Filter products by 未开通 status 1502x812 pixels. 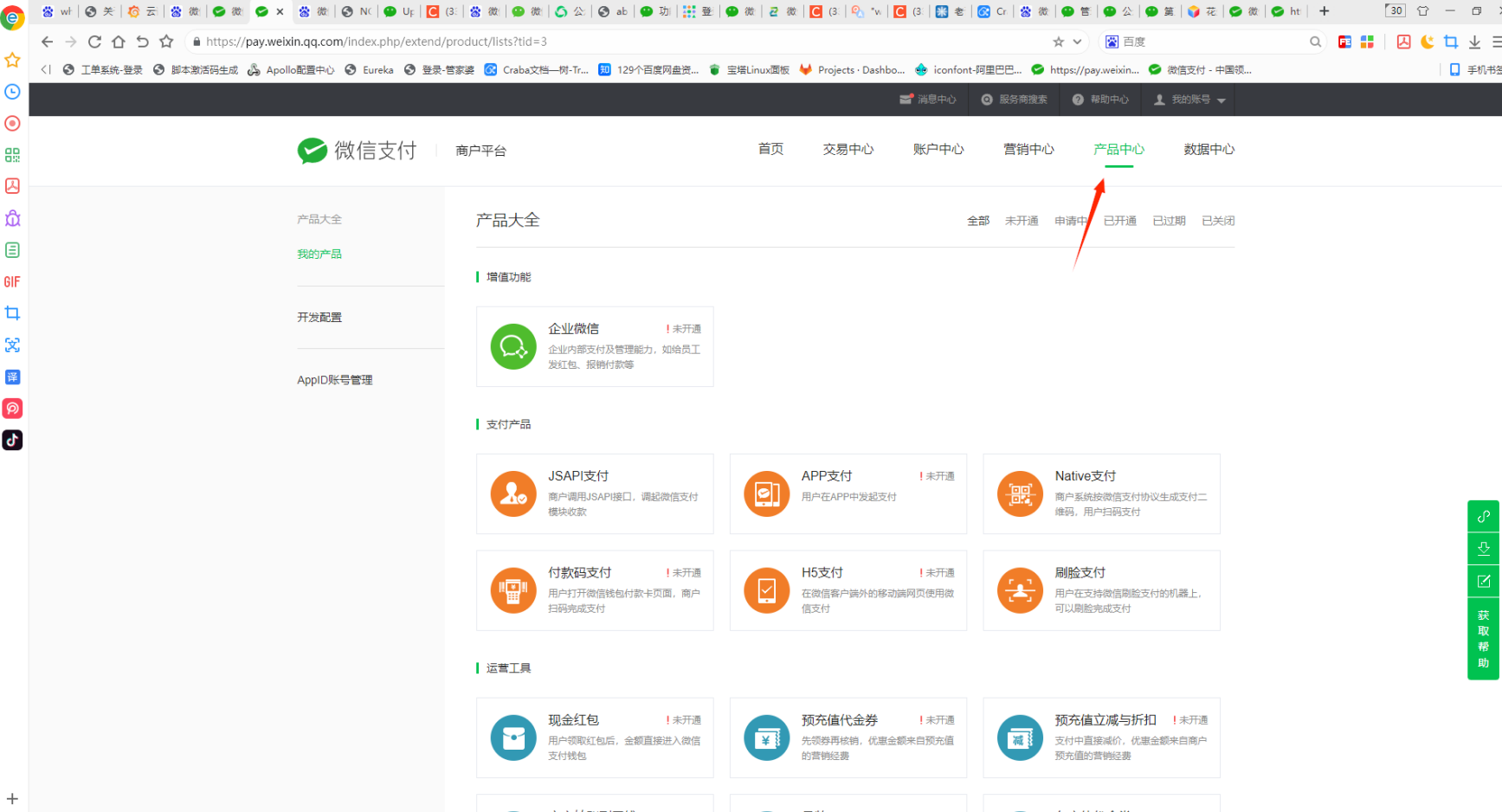(1021, 221)
